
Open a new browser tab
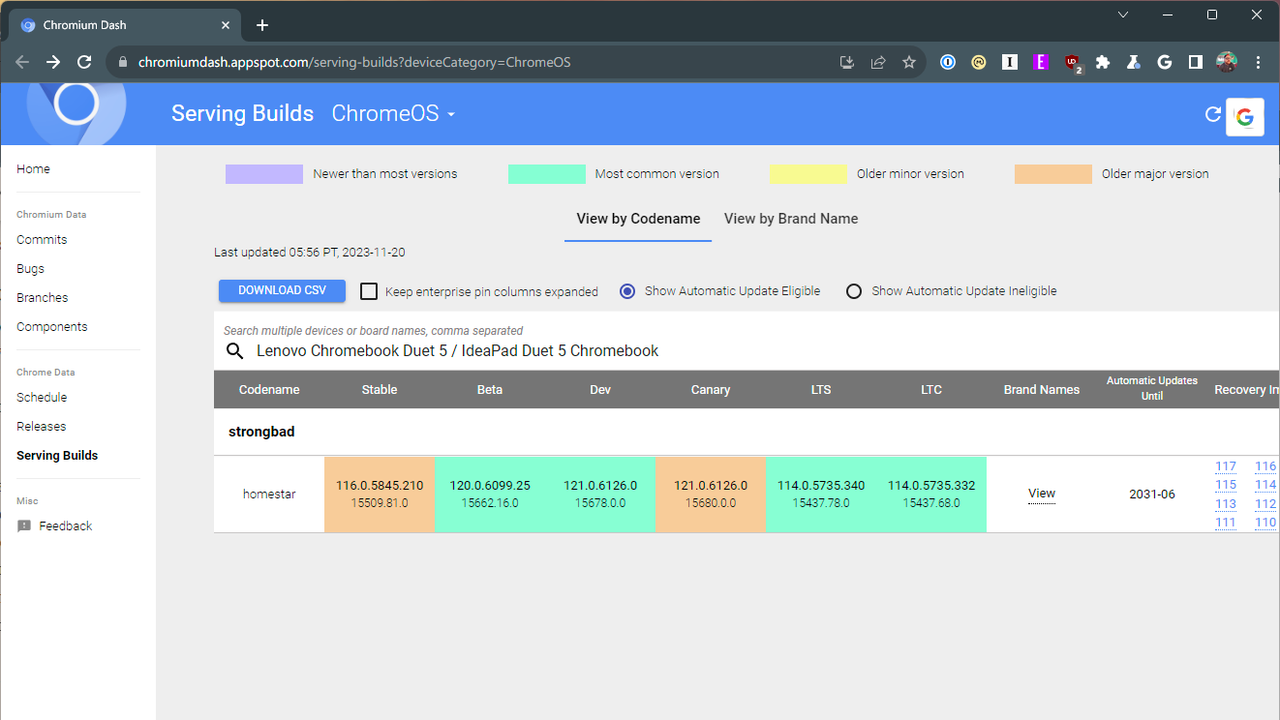point(262,25)
